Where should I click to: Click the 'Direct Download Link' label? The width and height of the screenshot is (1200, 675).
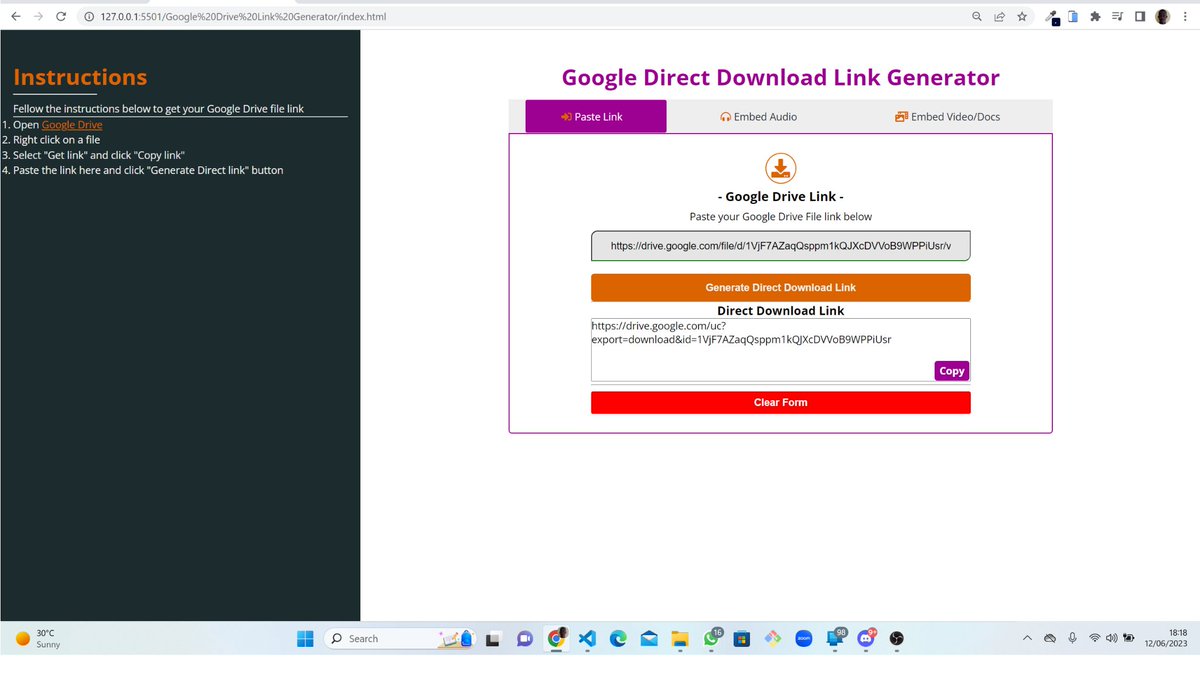tap(781, 311)
